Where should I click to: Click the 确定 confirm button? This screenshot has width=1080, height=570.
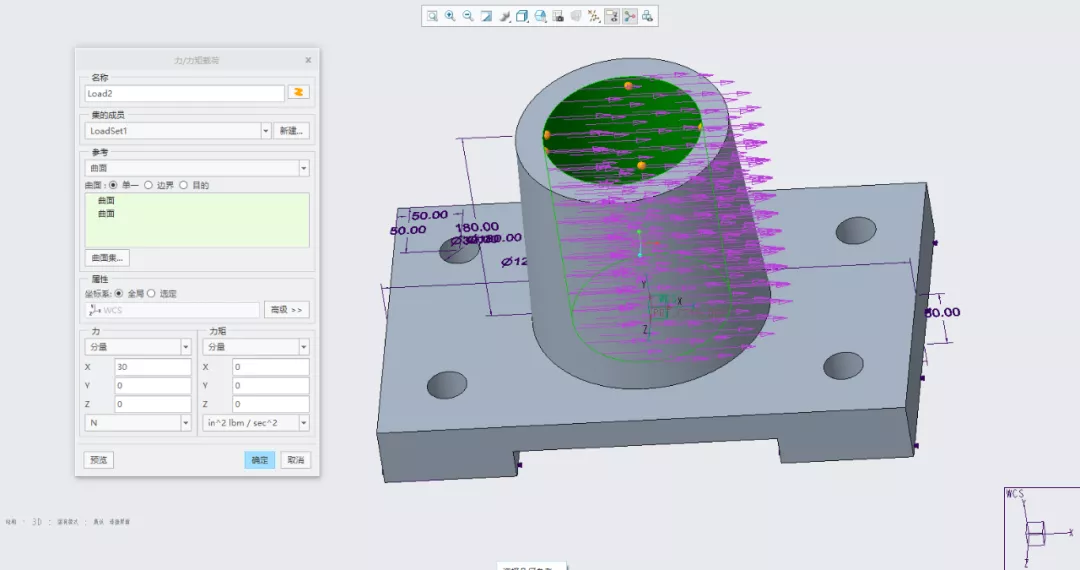coord(260,460)
